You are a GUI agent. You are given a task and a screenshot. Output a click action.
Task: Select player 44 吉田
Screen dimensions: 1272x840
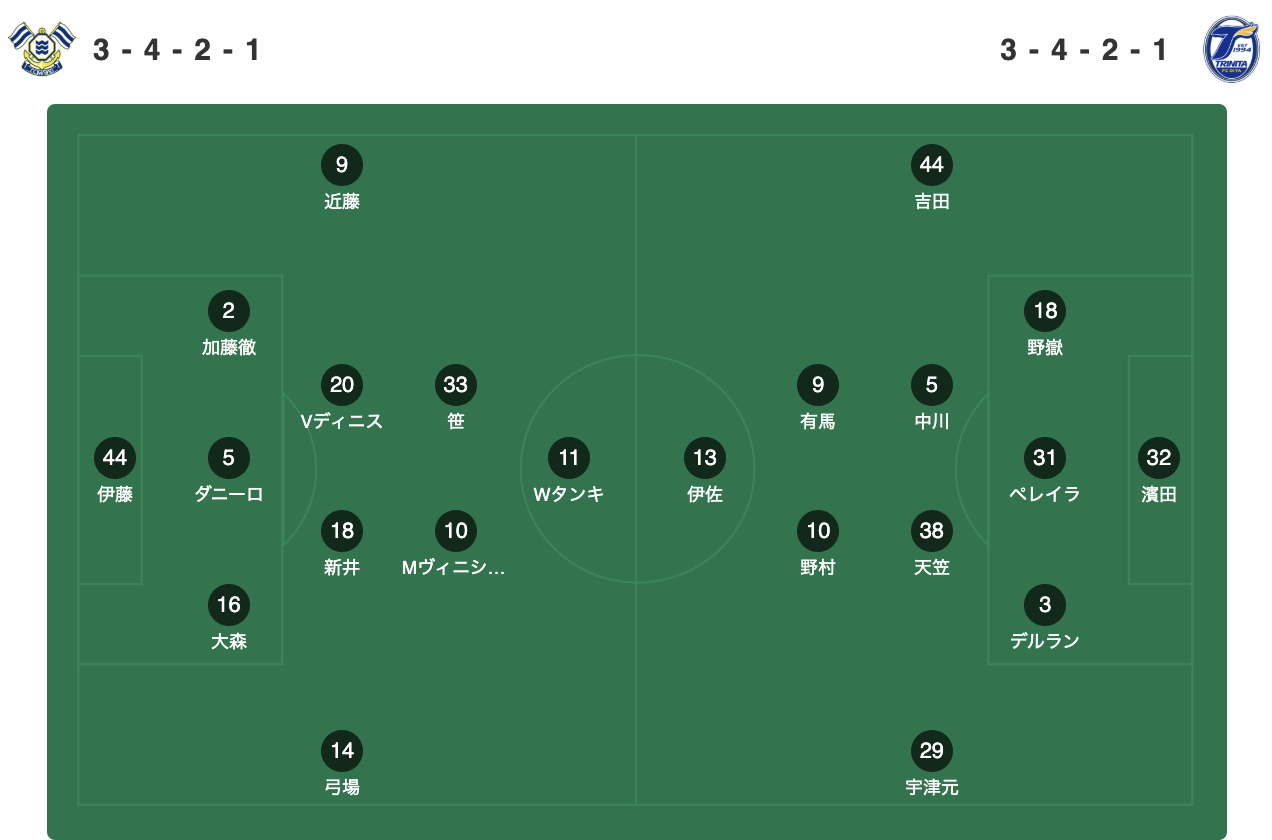tap(932, 178)
